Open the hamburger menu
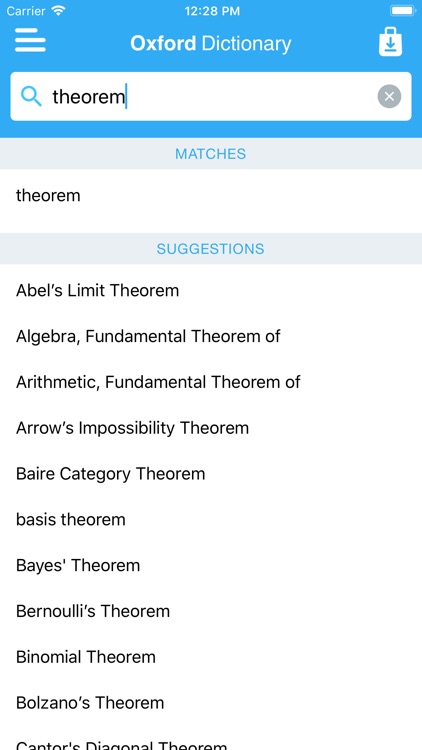 pyautogui.click(x=30, y=40)
